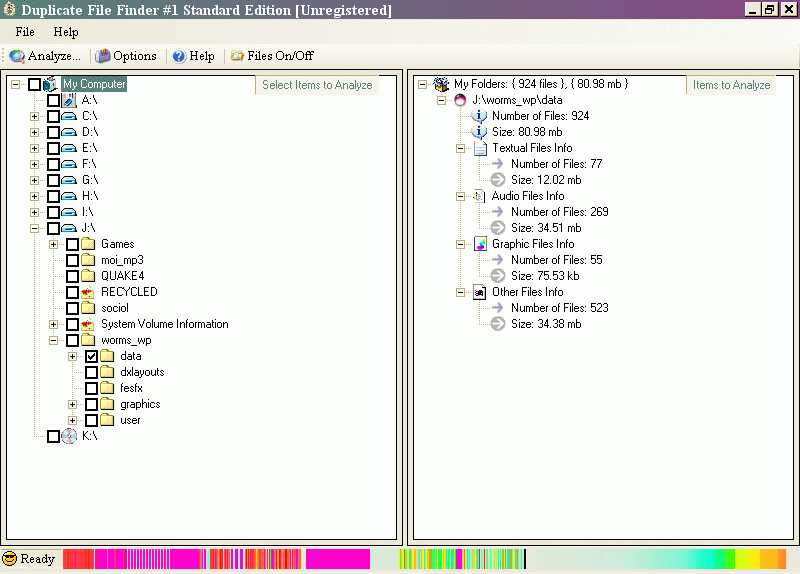Collapse the My Folders node in right panel
The width and height of the screenshot is (800, 574).
422,84
